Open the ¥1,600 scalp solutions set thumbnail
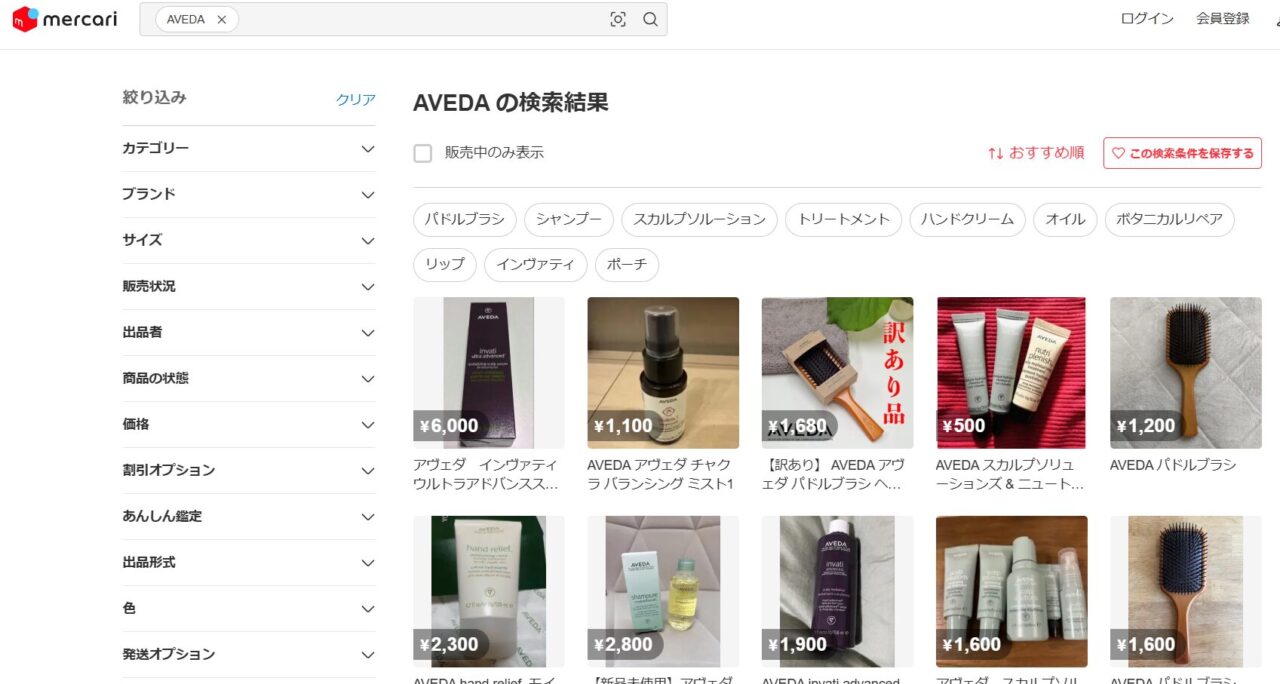 click(1011, 592)
